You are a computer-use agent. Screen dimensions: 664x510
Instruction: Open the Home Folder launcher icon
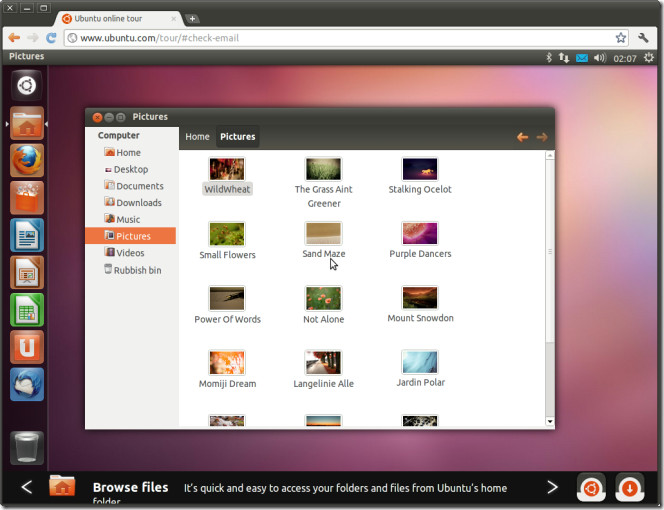27,123
